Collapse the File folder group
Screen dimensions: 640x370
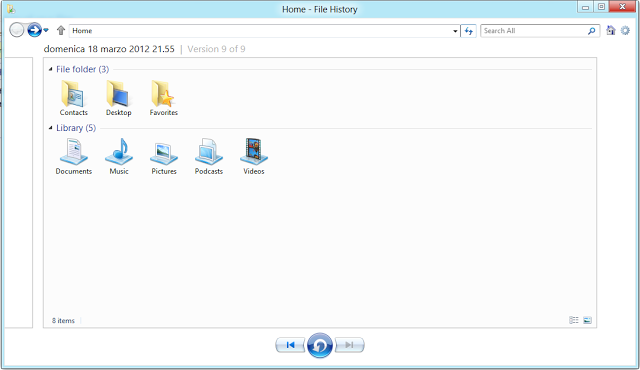pyautogui.click(x=51, y=69)
